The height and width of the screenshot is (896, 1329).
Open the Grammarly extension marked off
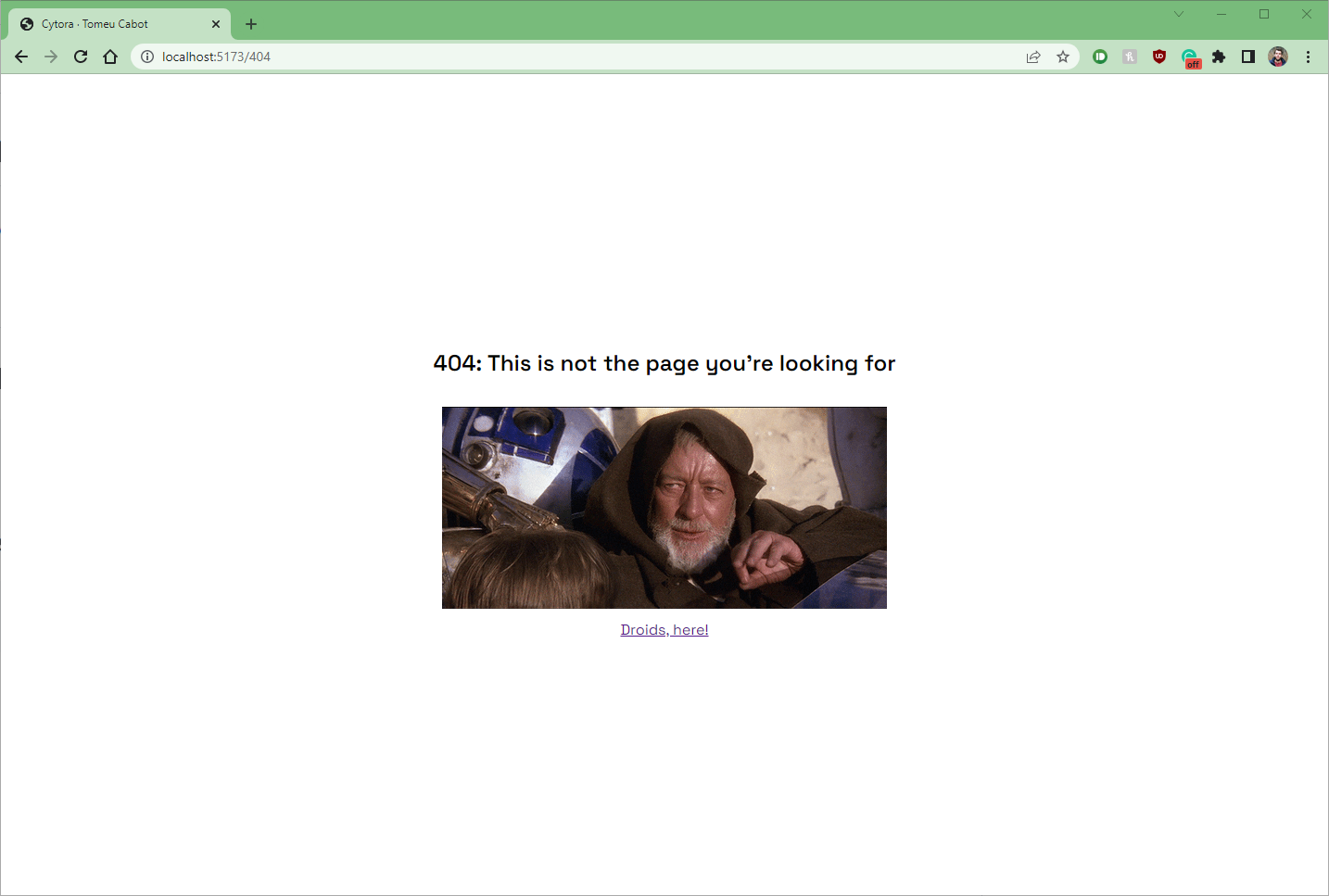[1191, 58]
